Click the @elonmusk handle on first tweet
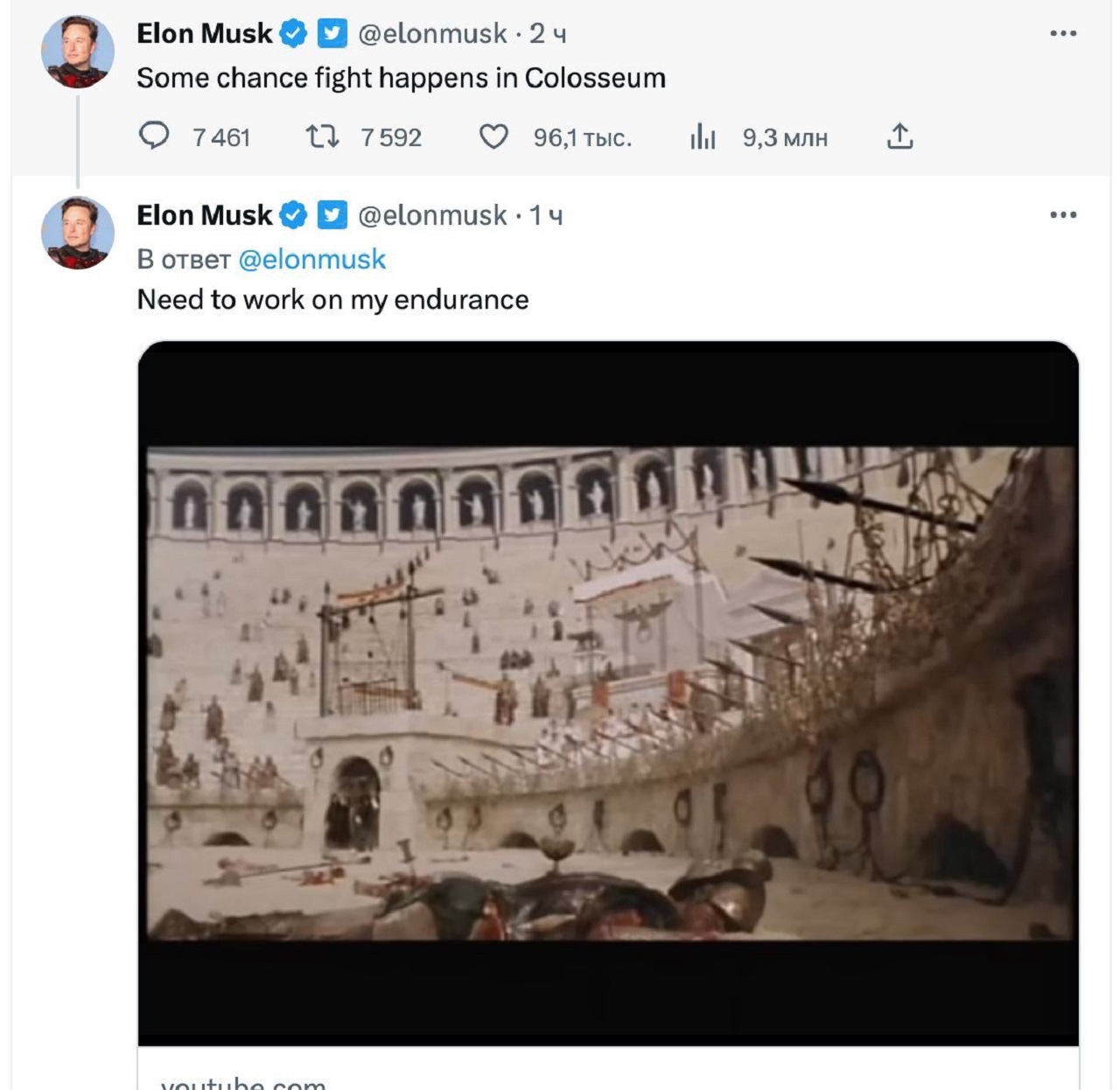This screenshot has height=1090, width=1120. (x=432, y=33)
